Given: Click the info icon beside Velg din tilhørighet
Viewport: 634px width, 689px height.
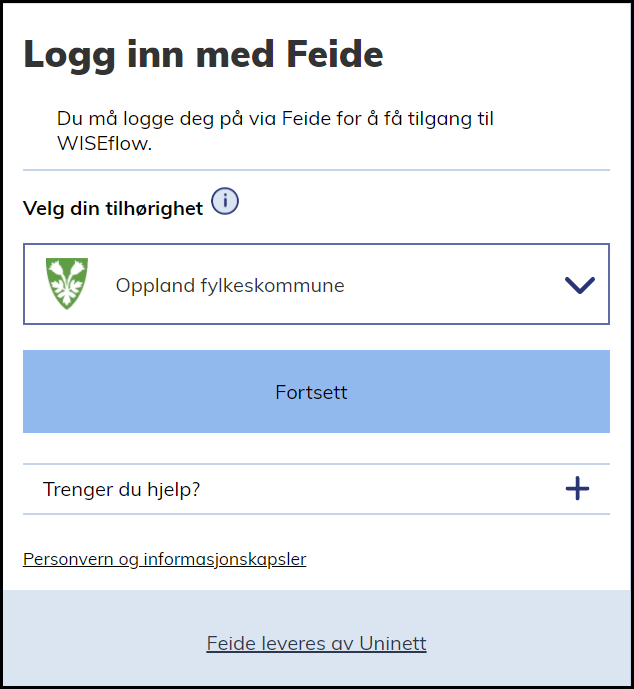Looking at the screenshot, I should [225, 201].
